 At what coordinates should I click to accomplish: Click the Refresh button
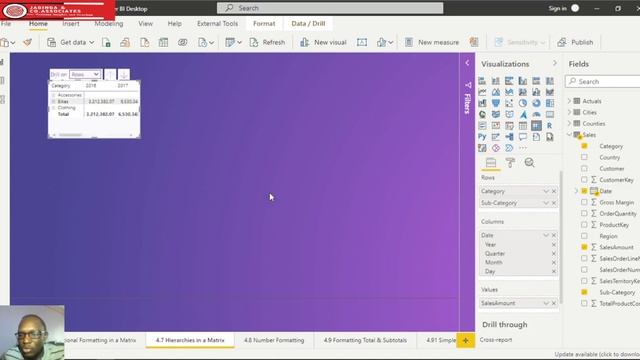click(x=267, y=42)
